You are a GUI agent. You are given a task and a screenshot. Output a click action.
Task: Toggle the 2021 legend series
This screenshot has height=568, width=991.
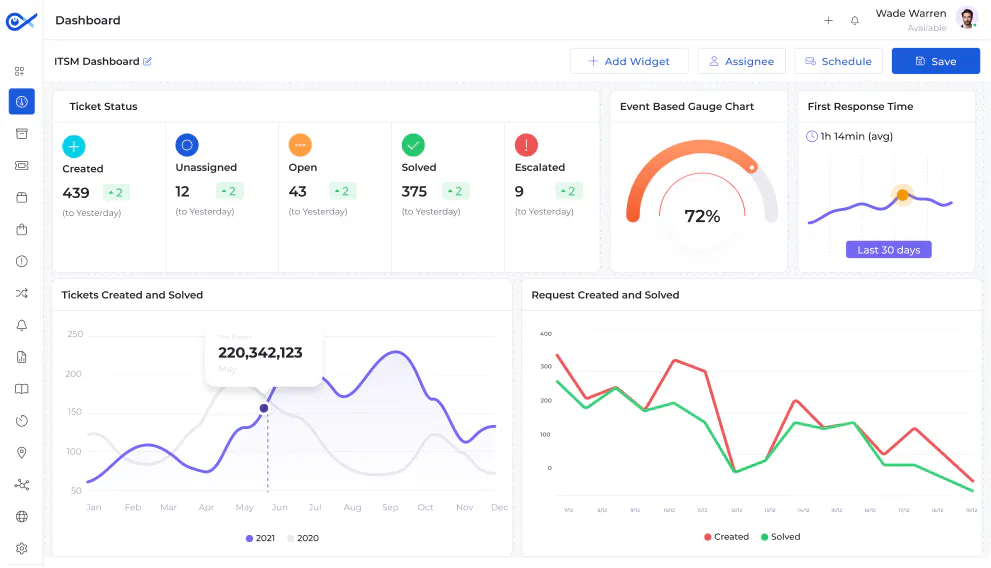tap(260, 538)
